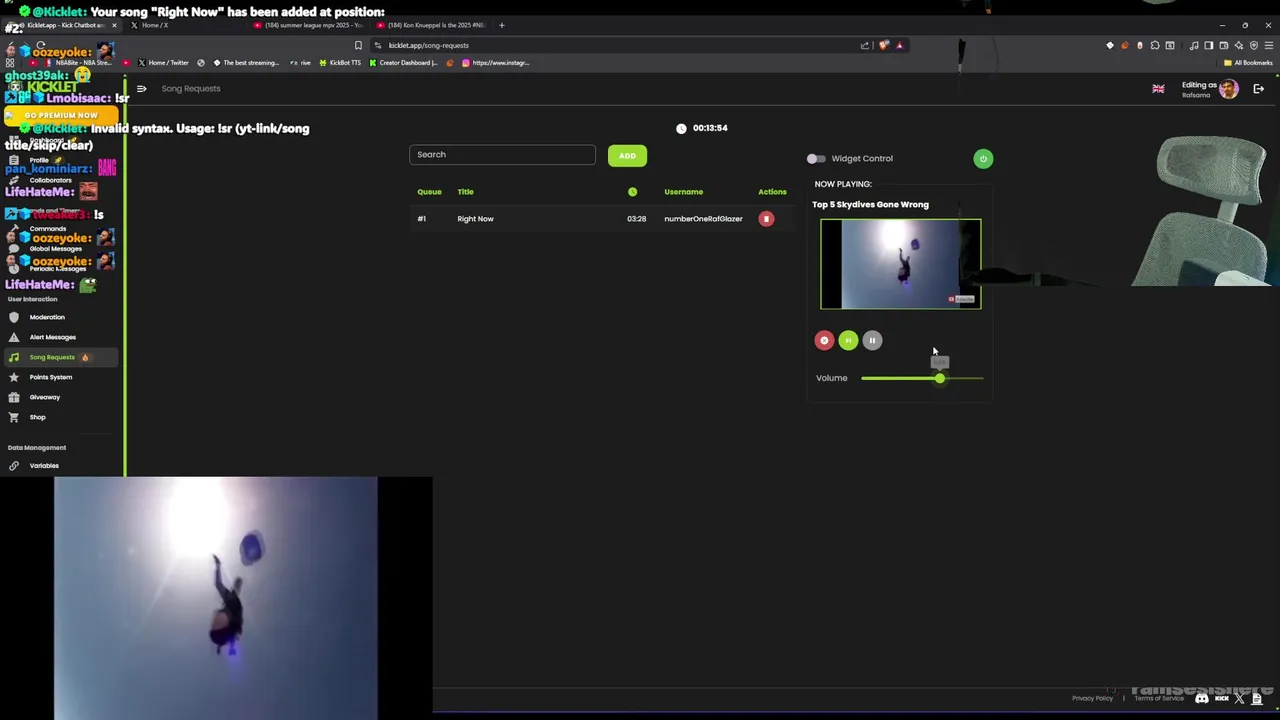Open Shop in the sidebar
The width and height of the screenshot is (1280, 720).
pyautogui.click(x=37, y=417)
